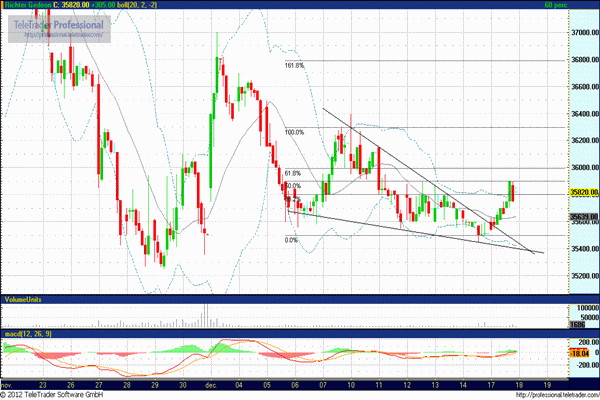
Task: Select the last red candle near 35820
Action: point(512,193)
